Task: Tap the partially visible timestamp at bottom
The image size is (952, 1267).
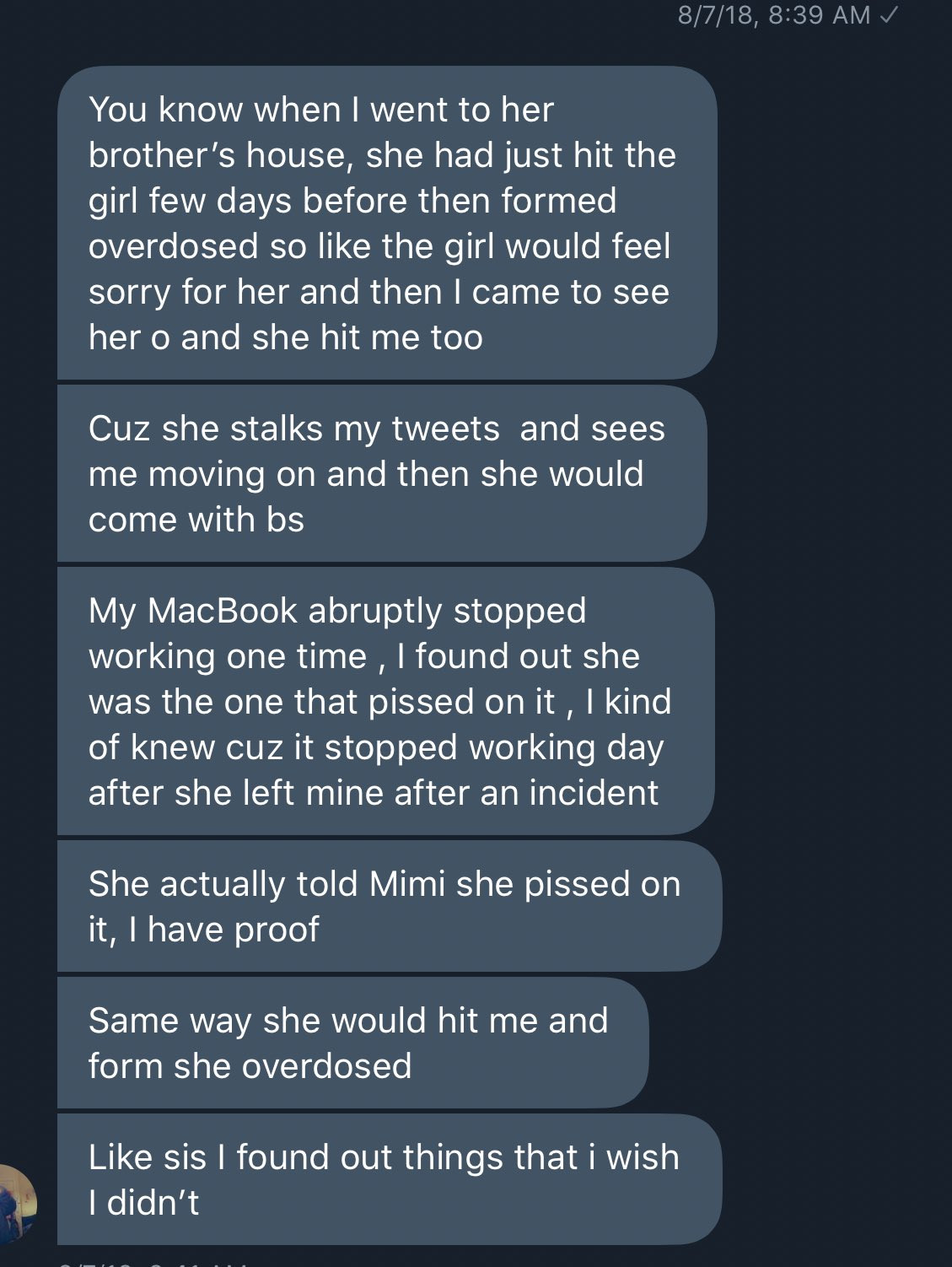Action: pyautogui.click(x=152, y=1263)
